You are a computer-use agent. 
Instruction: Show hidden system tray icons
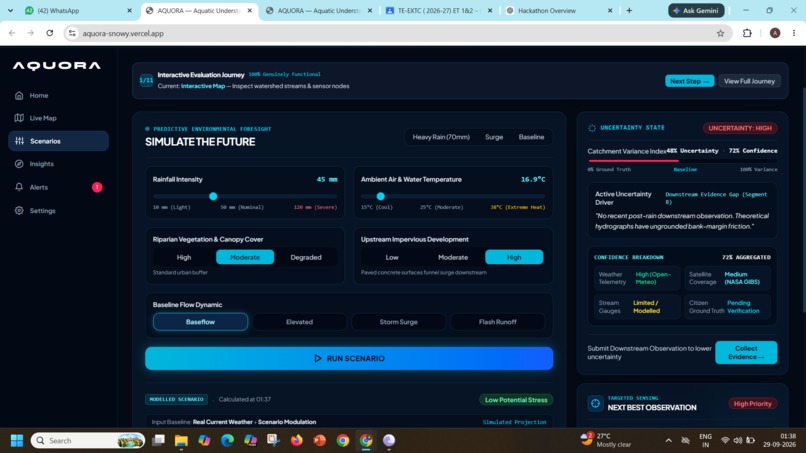click(668, 441)
